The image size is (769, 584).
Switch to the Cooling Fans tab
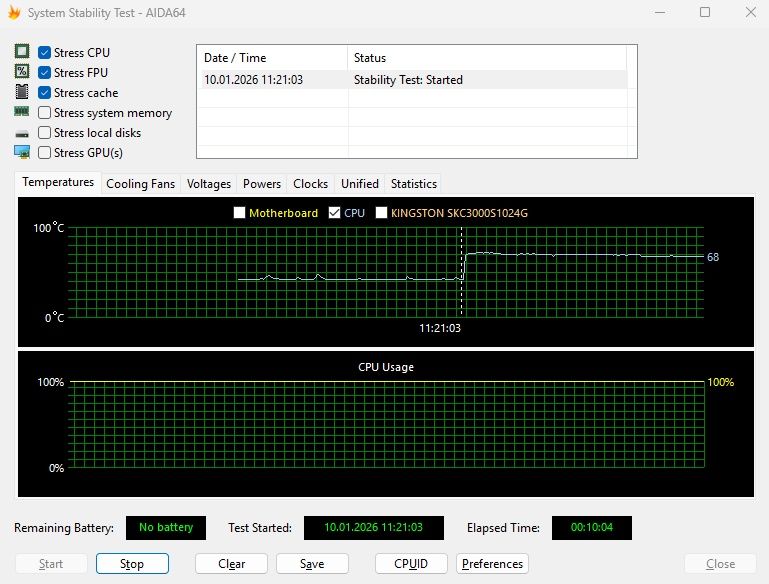point(140,184)
